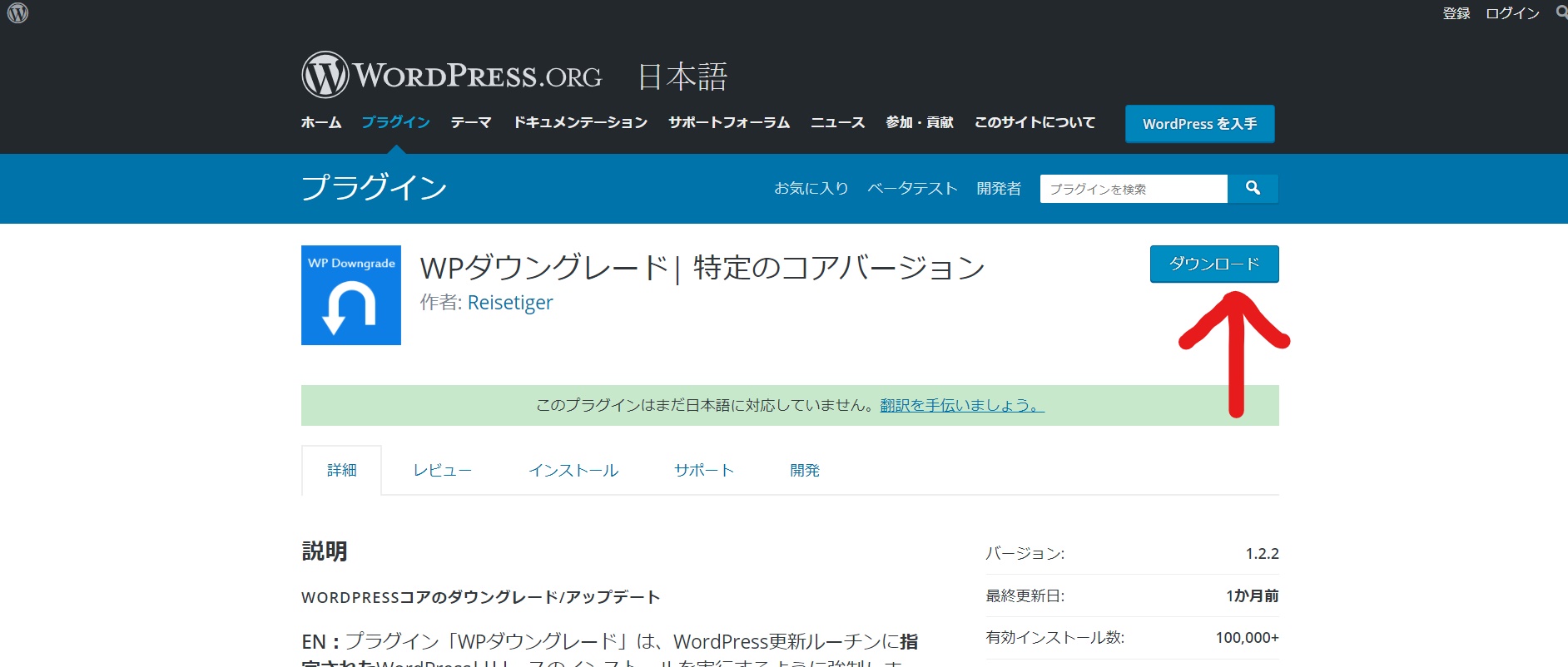Image resolution: width=1568 pixels, height=667 pixels.
Task: Go to ホーム in main navigation
Action: 321,122
